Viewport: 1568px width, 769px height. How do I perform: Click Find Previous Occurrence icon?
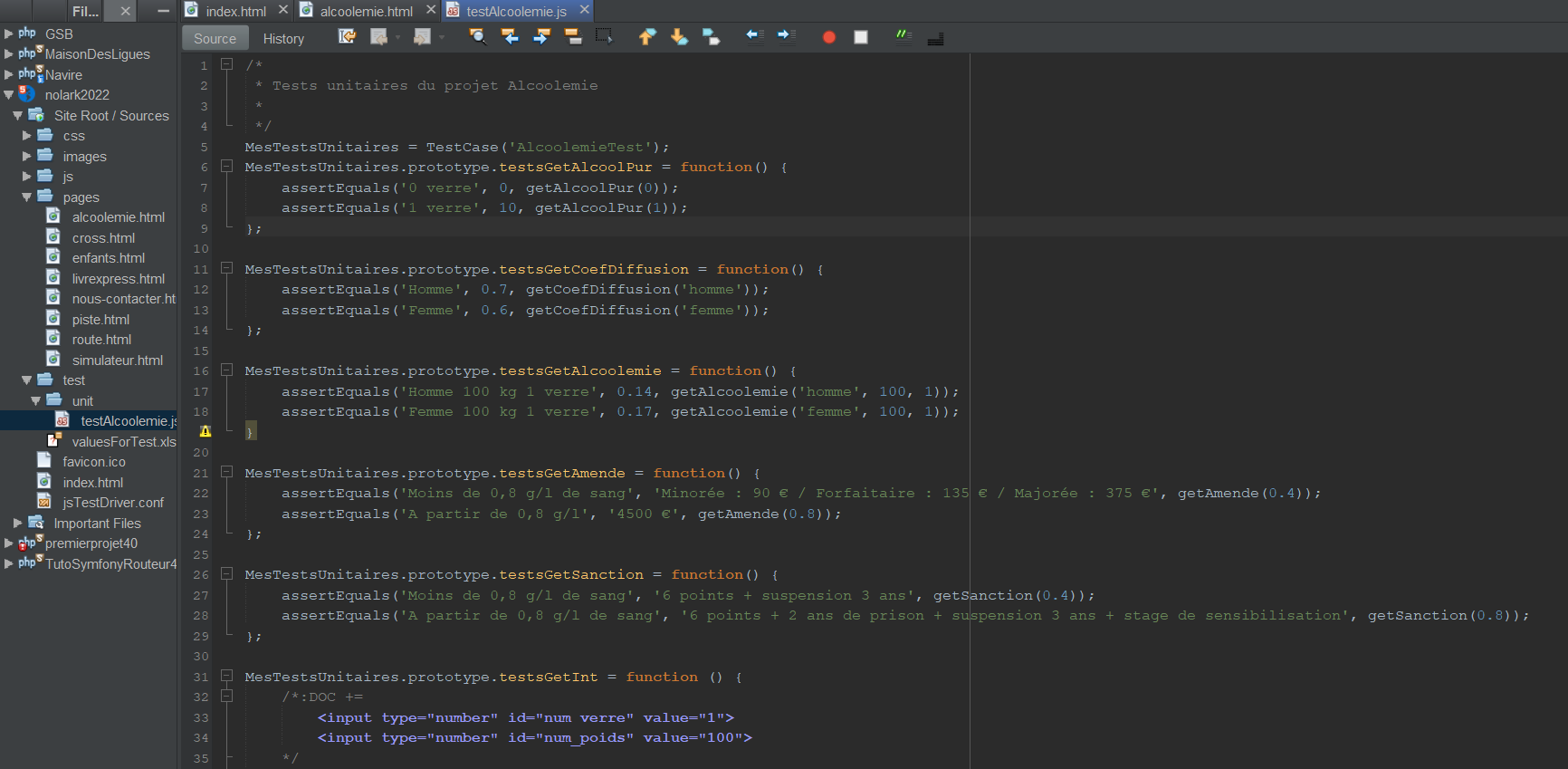tap(510, 37)
